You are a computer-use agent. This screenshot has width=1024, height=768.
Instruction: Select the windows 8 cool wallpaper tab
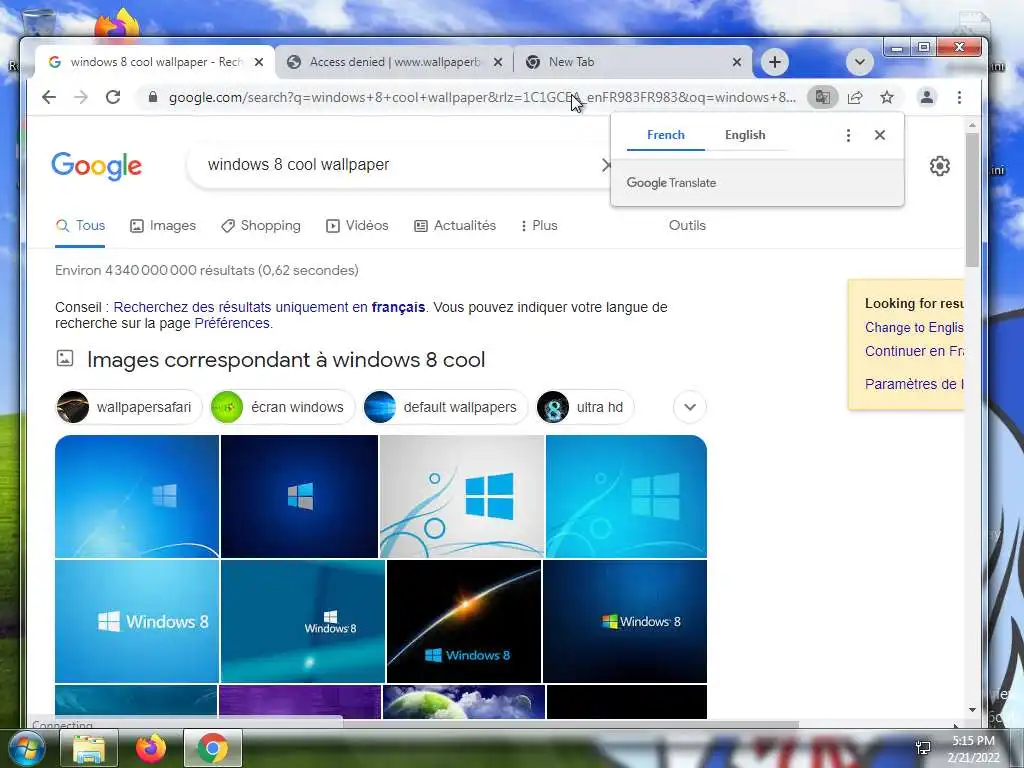155,62
